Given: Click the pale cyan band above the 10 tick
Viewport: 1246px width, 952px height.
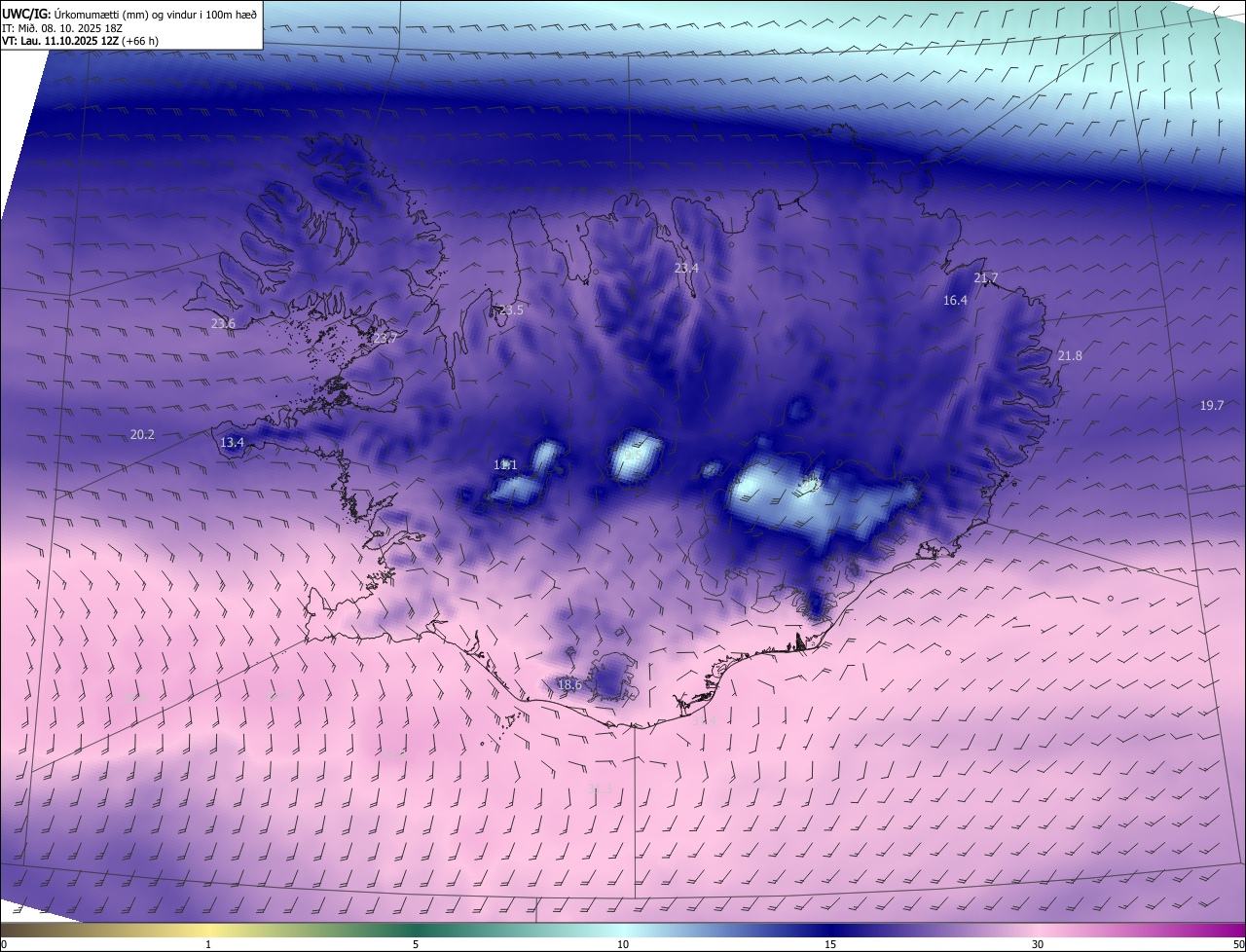Looking at the screenshot, I should (x=623, y=931).
